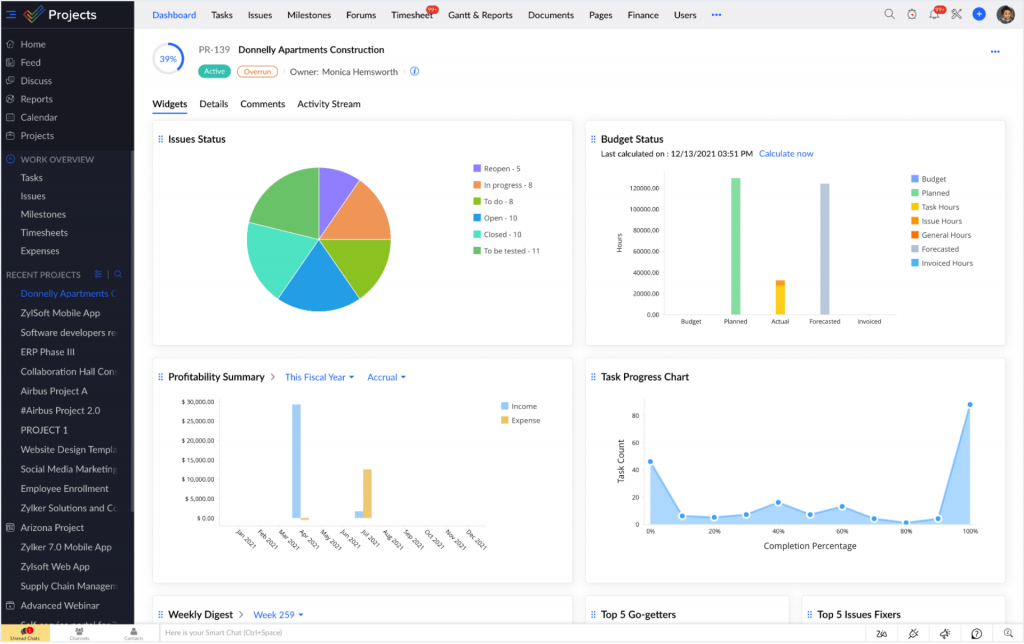Open Channels in the bottom chat bar
Image resolution: width=1024 pixels, height=644 pixels.
click(x=78, y=632)
